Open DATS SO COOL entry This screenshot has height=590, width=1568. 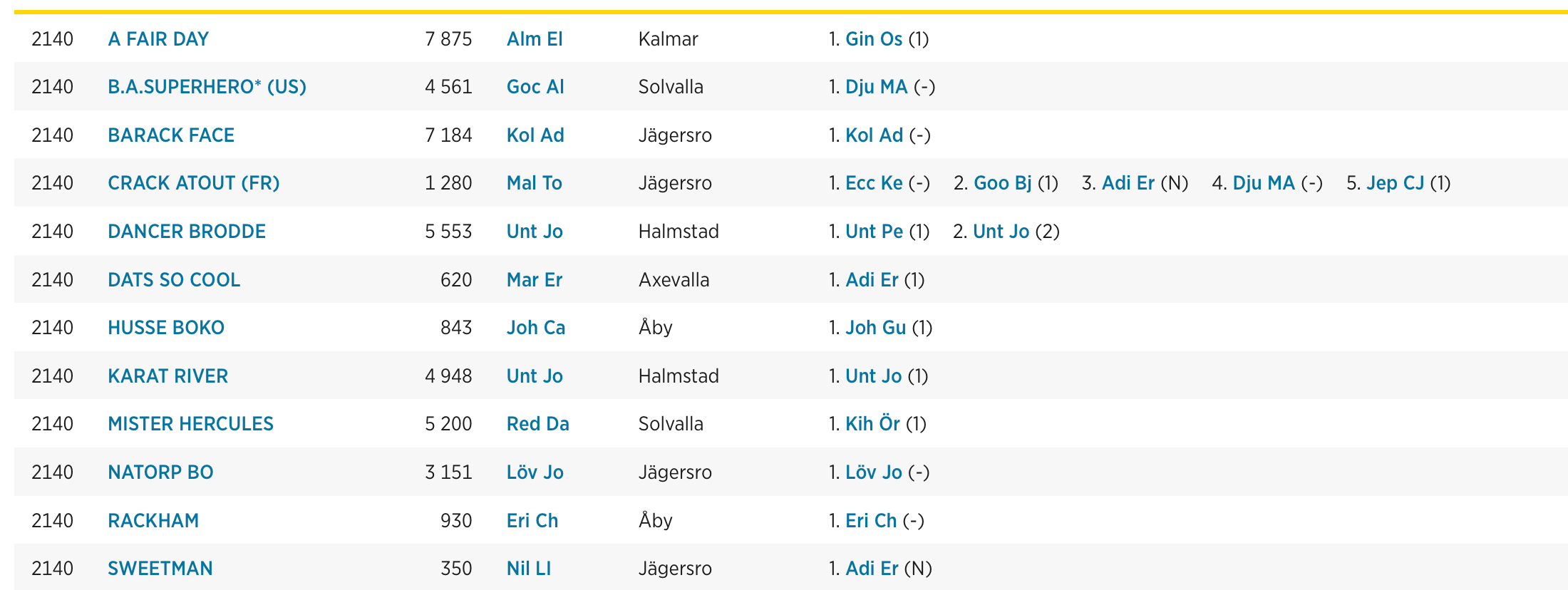(174, 279)
